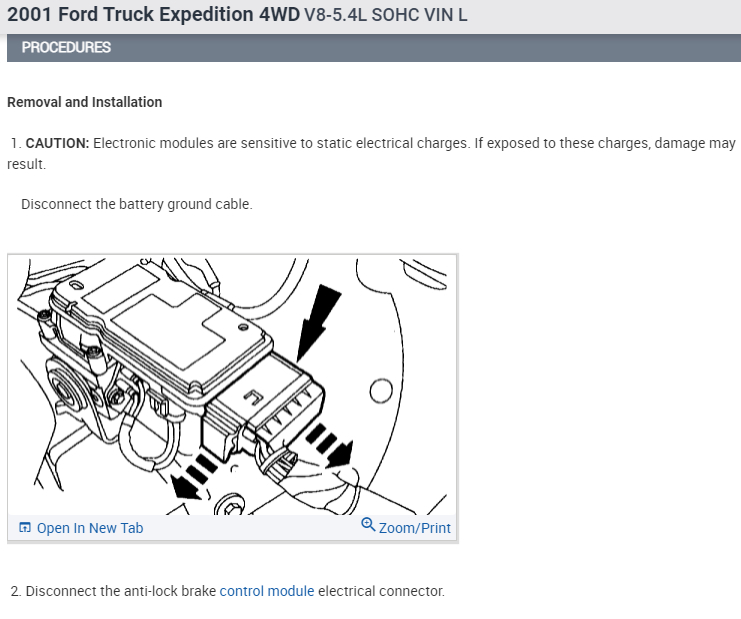Click the Removal and Installation heading
This screenshot has width=741, height=619.
85,102
